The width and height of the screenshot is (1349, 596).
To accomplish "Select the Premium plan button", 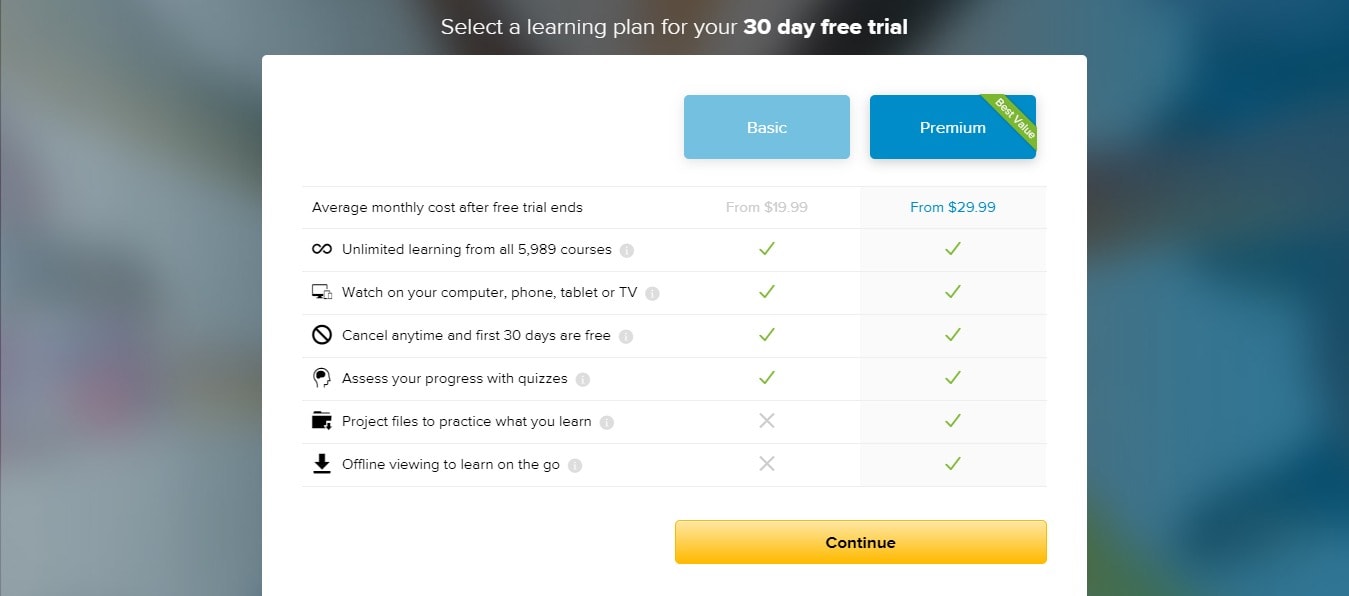I will pos(953,127).
